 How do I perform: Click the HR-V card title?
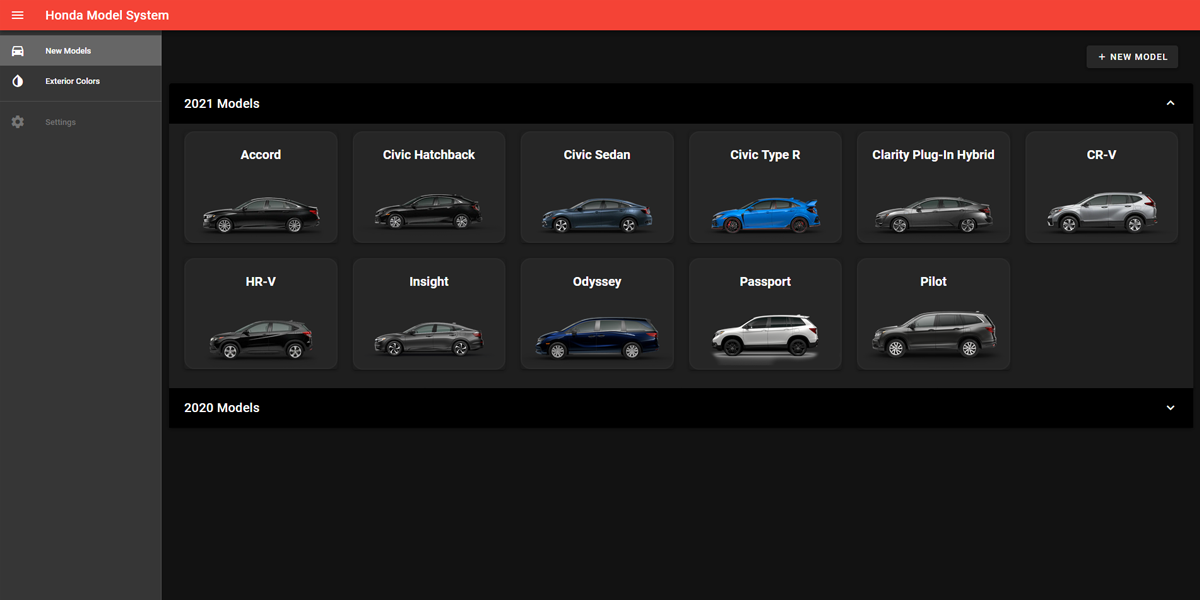pos(261,282)
